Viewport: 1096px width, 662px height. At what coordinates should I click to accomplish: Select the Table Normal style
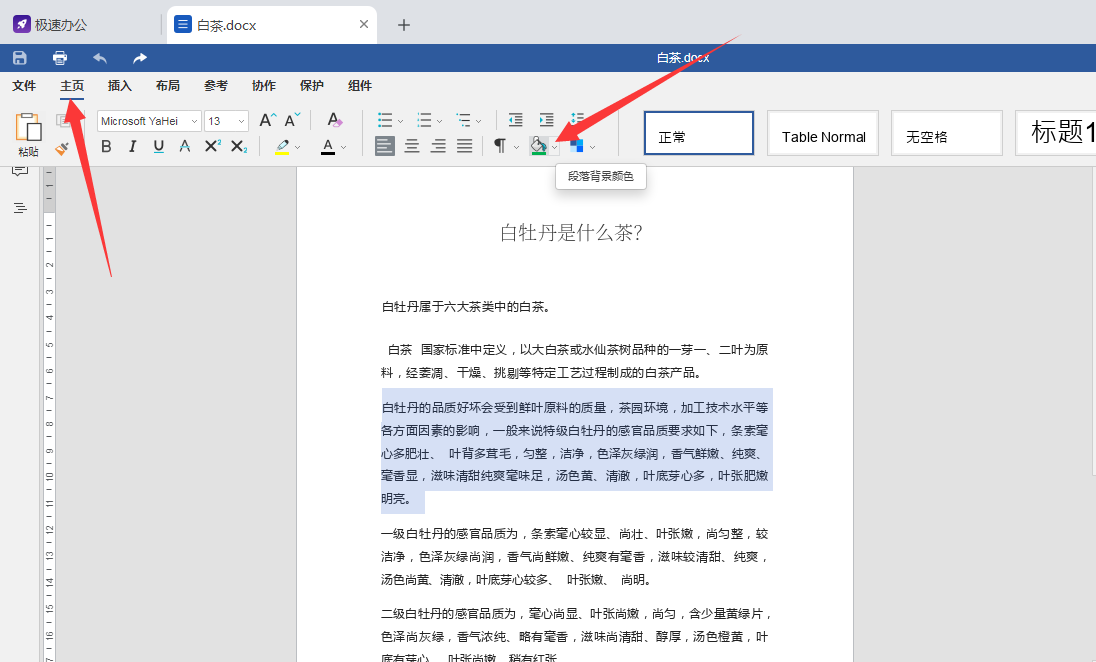[x=822, y=132]
